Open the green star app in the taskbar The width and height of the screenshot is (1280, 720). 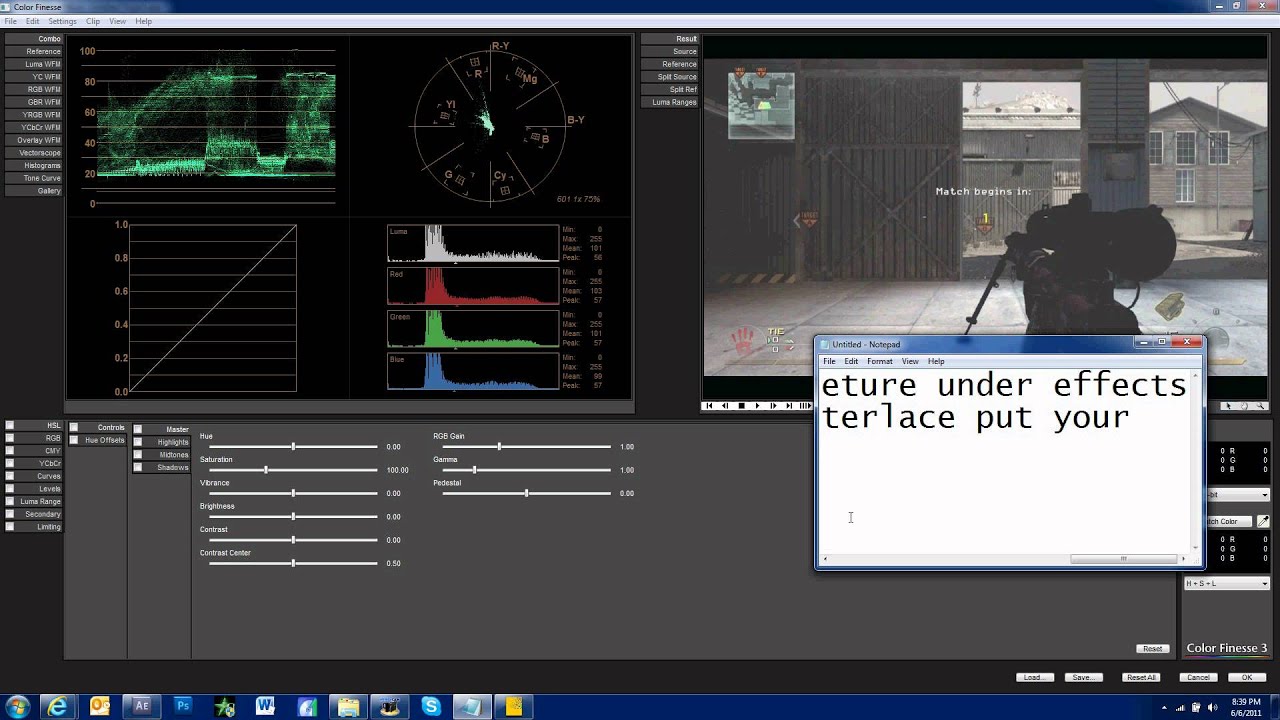pos(225,706)
